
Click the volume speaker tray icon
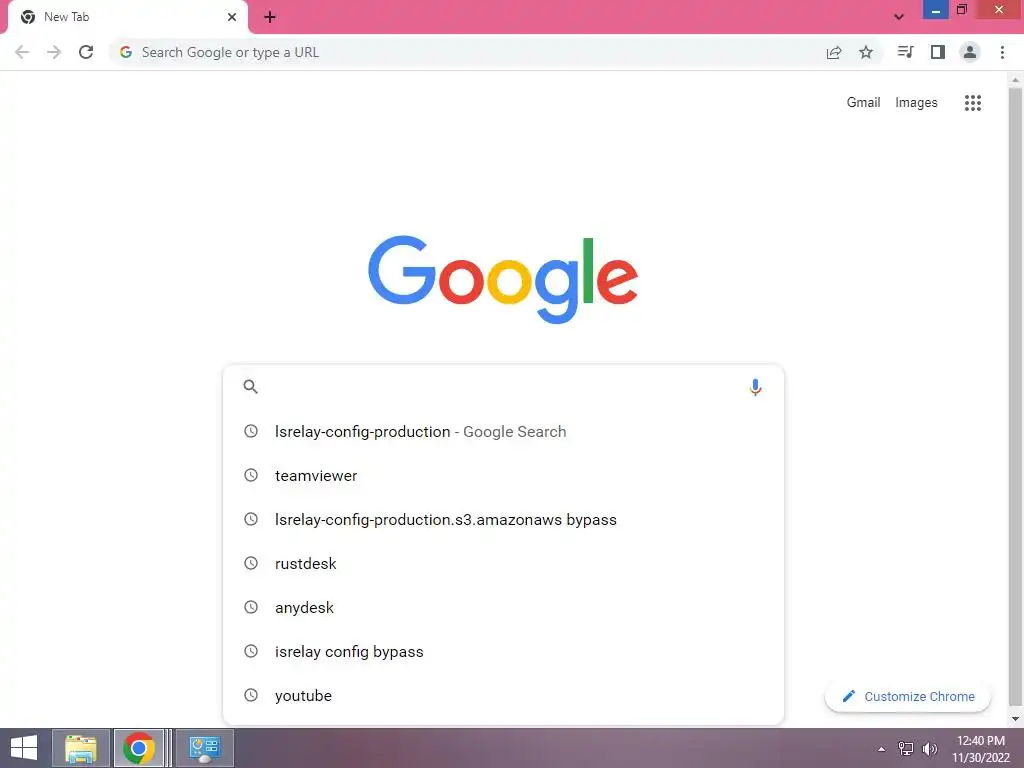pyautogui.click(x=930, y=749)
